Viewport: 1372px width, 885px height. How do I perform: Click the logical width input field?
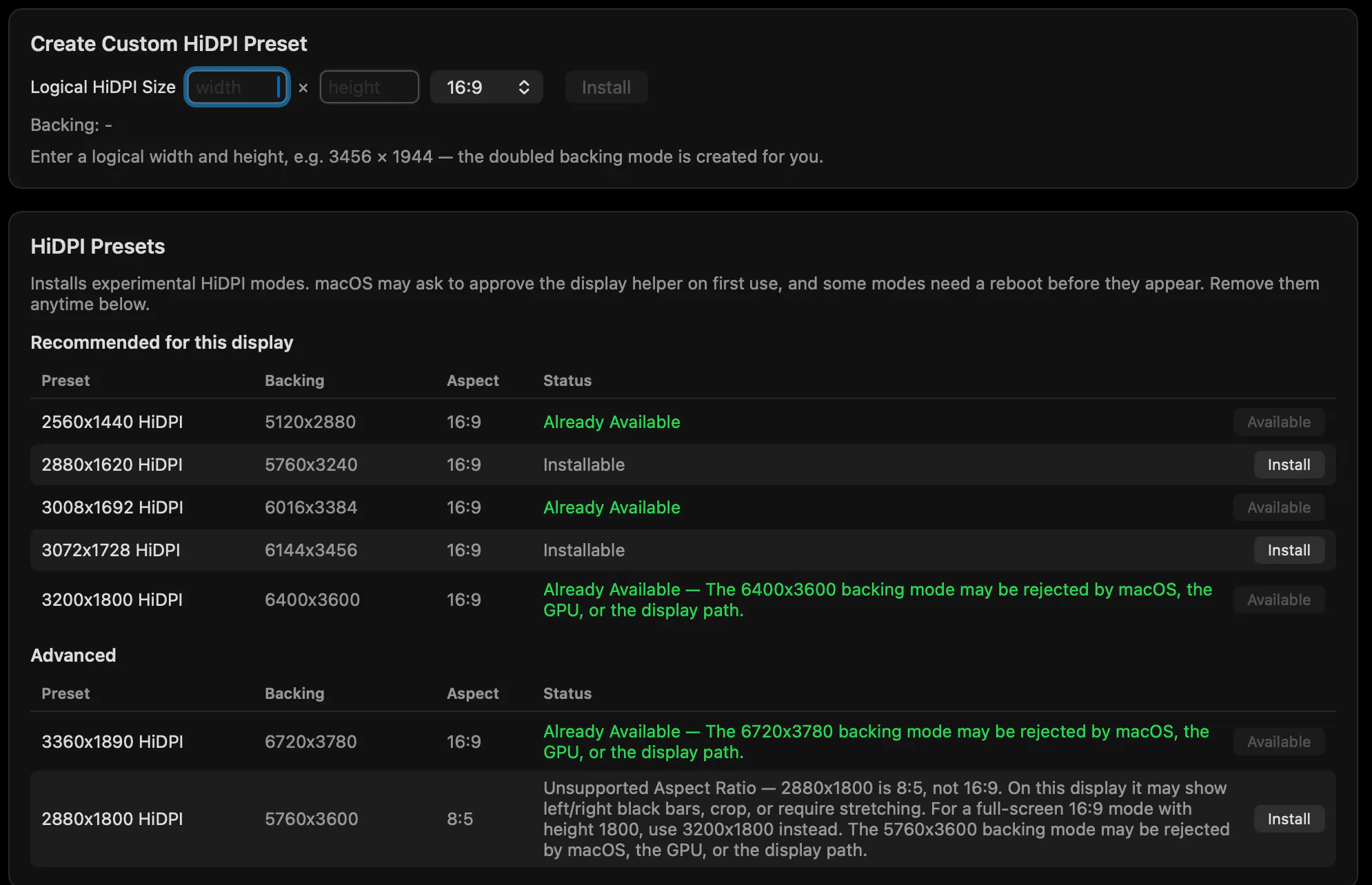(x=236, y=87)
